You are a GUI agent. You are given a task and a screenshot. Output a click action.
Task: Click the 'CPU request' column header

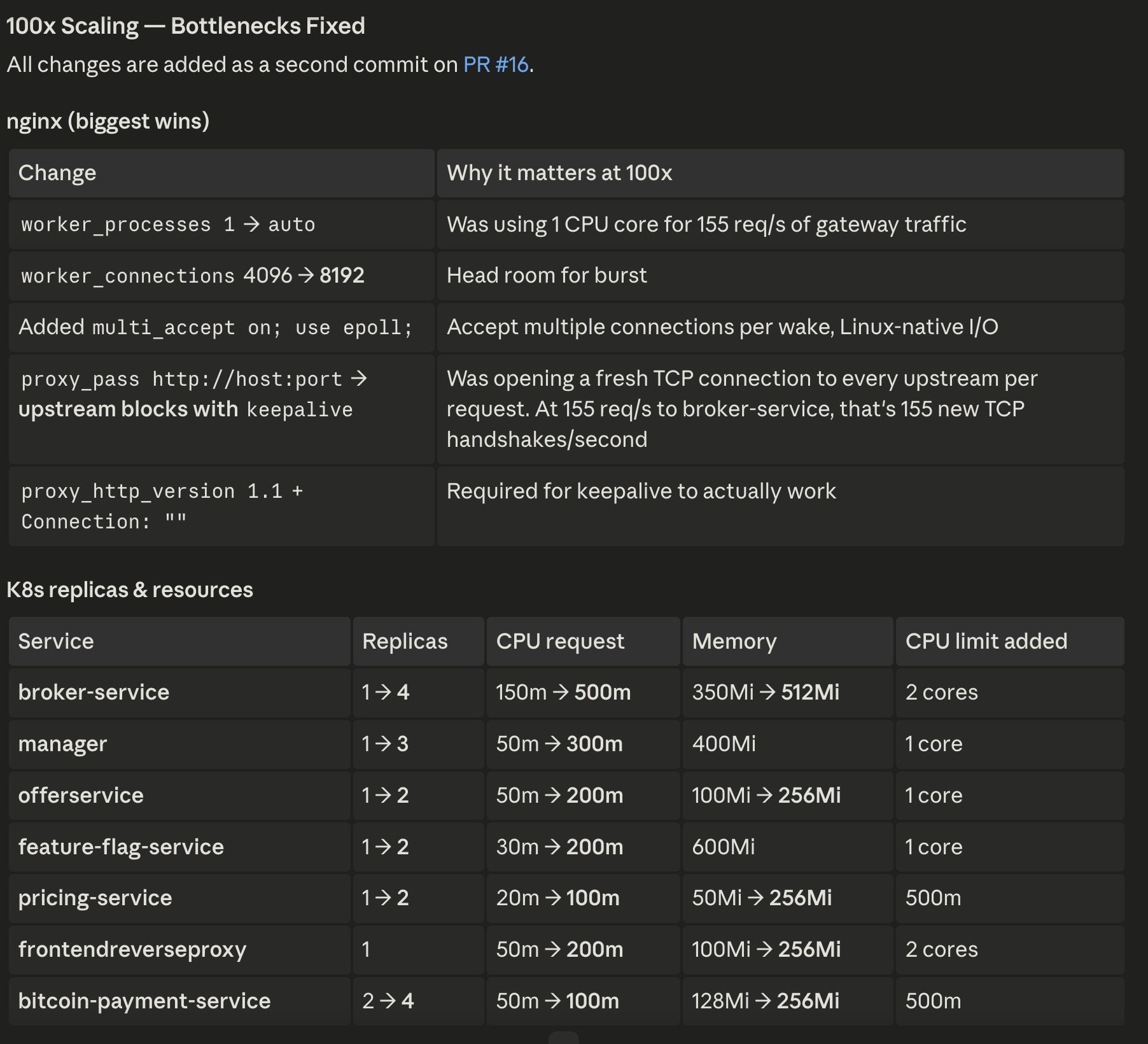pyautogui.click(x=584, y=642)
